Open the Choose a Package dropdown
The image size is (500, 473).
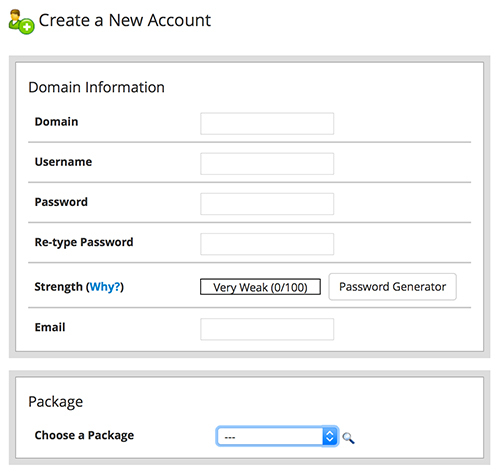click(277, 436)
